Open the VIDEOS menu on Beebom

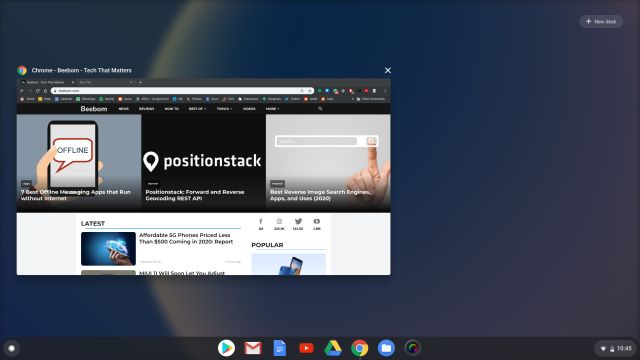pos(249,109)
